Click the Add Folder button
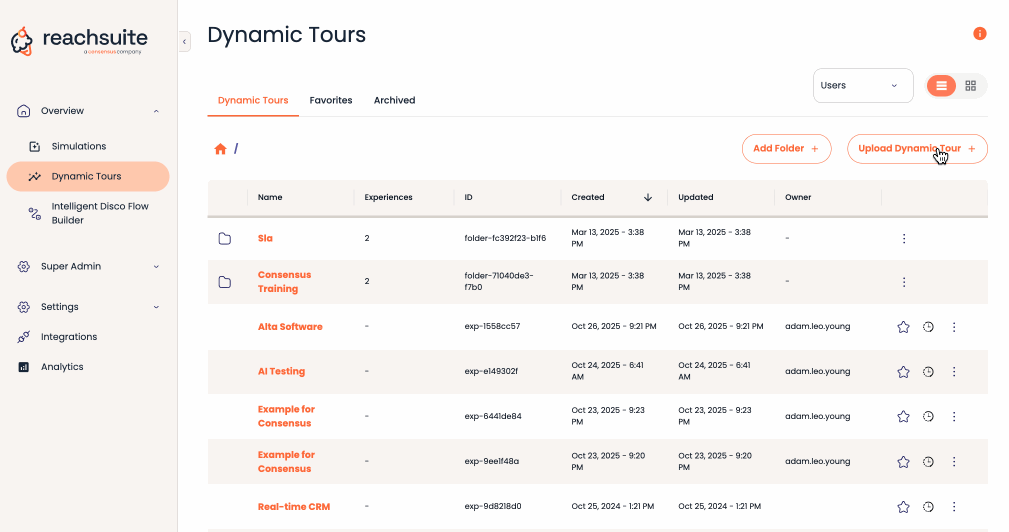 click(x=786, y=149)
